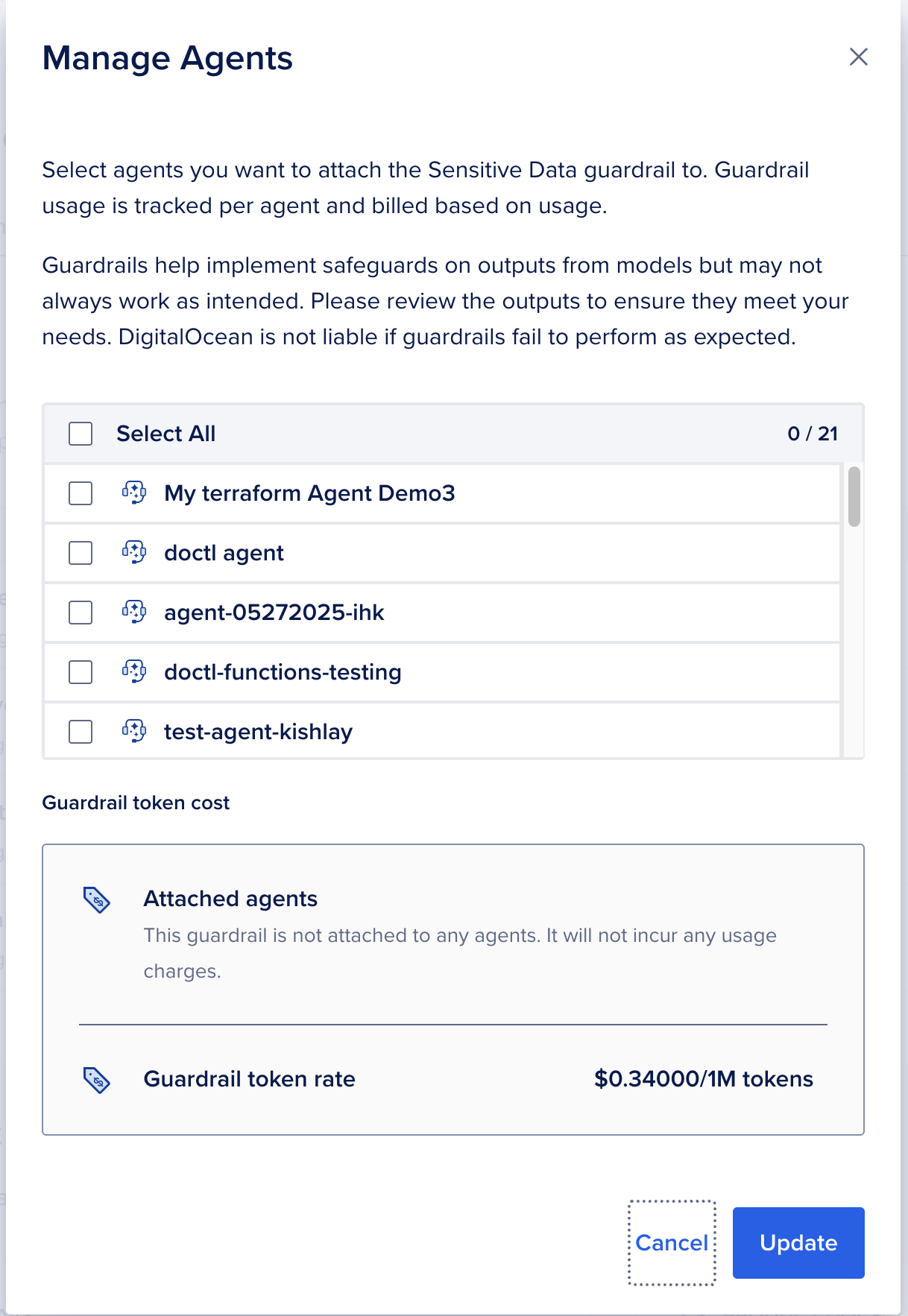Click the tag icon beside Guardrail token rate
The image size is (908, 1316).
click(x=97, y=1080)
